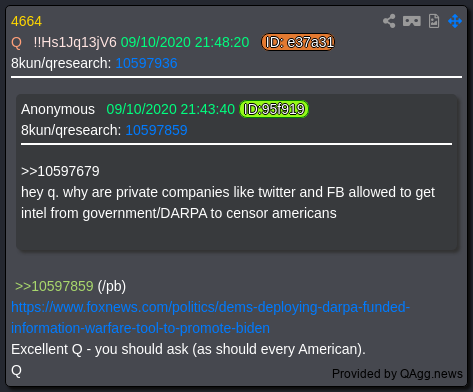The height and width of the screenshot is (392, 473).
Task: Open quoted post link 10597859
Action: pyautogui.click(x=156, y=130)
